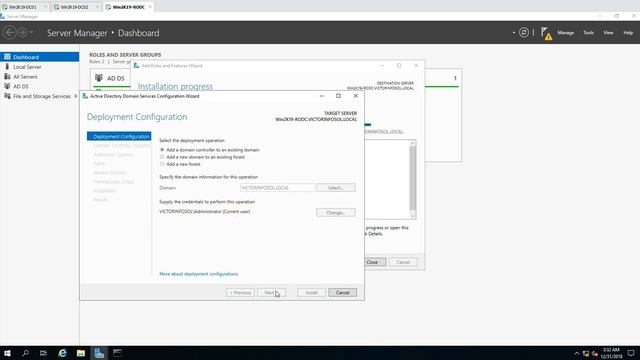
Task: Open Task View from taskbar
Action: [43, 353]
